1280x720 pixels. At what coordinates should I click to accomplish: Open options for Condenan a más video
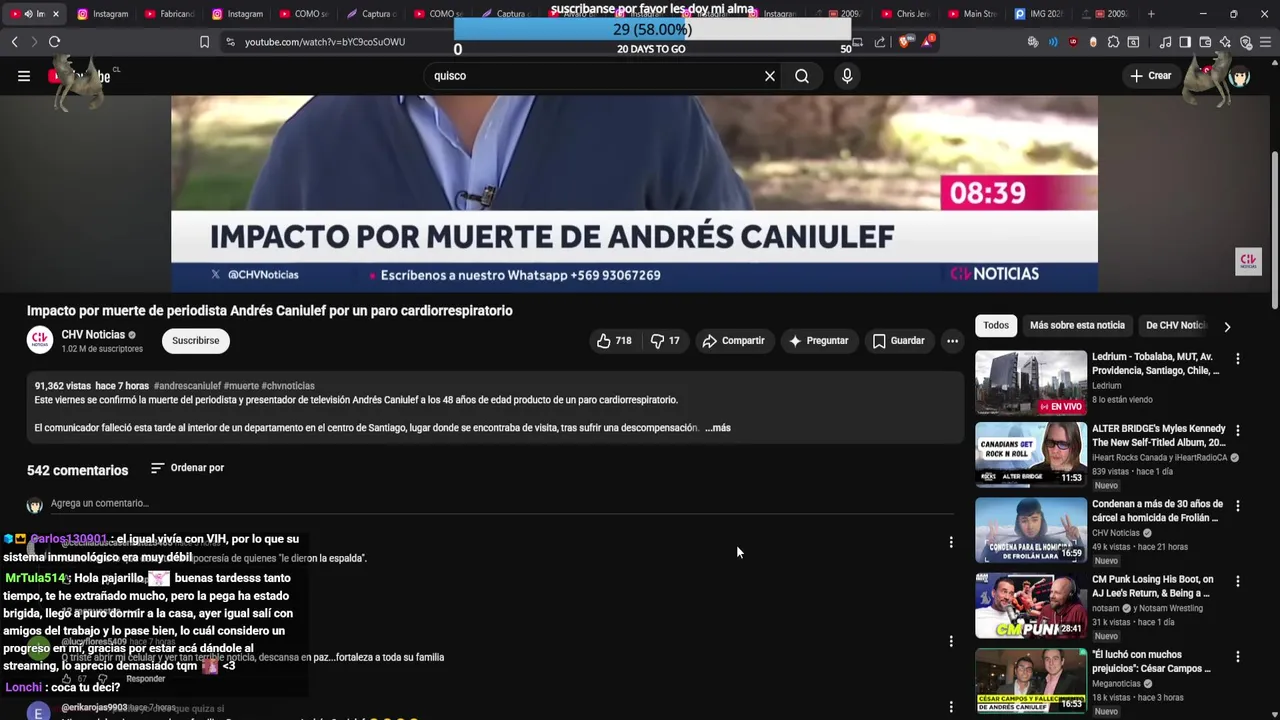pos(1238,506)
